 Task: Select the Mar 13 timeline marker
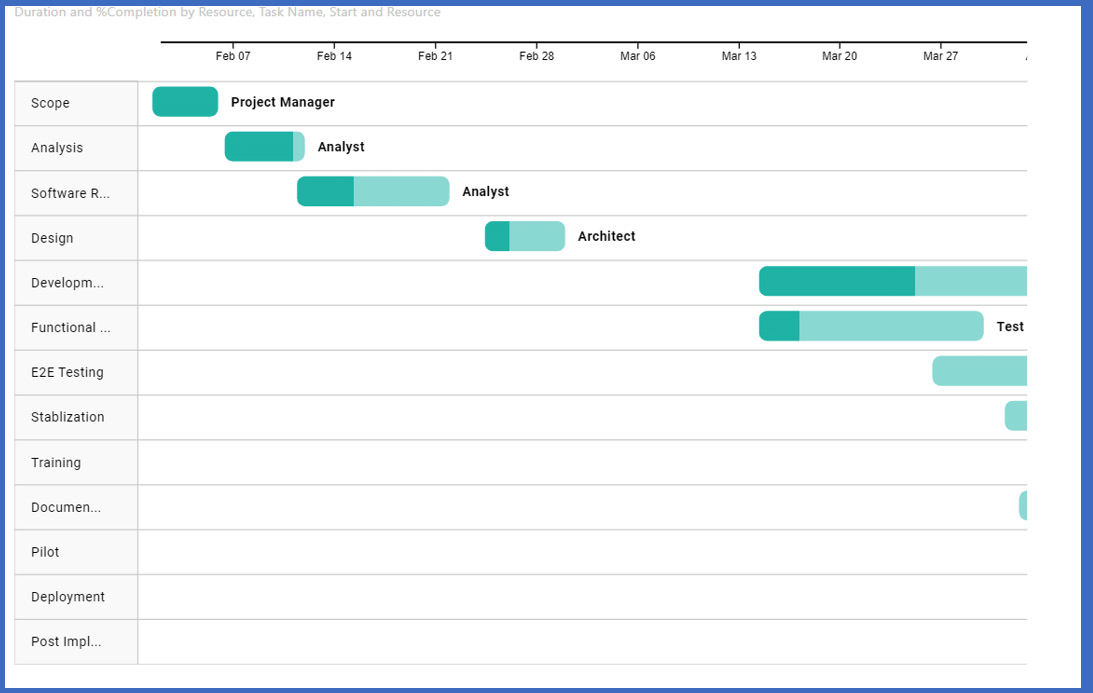(x=739, y=56)
